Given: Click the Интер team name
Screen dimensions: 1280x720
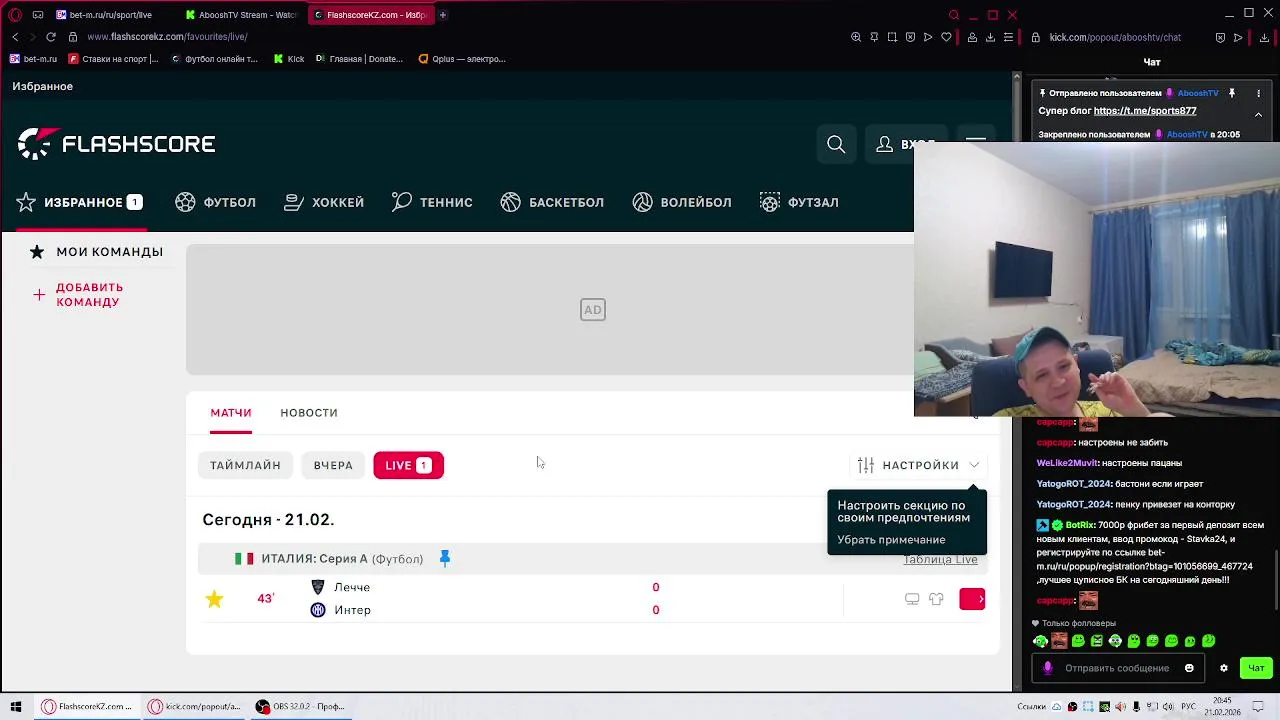Looking at the screenshot, I should (x=352, y=610).
